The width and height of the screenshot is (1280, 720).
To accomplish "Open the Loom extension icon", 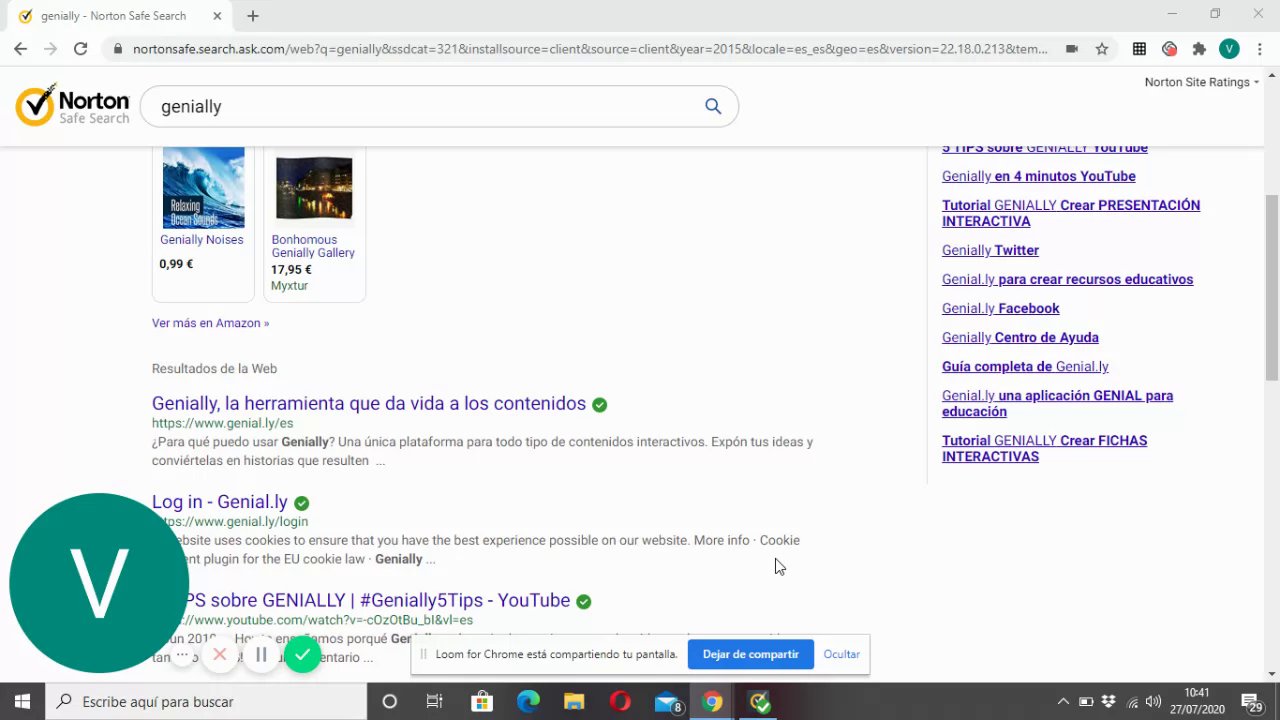I will (1169, 49).
